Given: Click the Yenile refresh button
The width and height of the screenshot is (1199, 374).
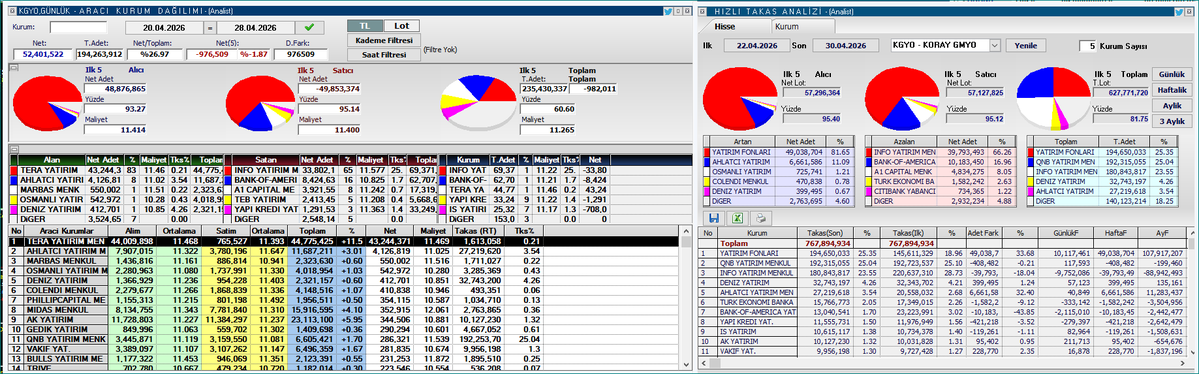Looking at the screenshot, I should tap(1025, 46).
